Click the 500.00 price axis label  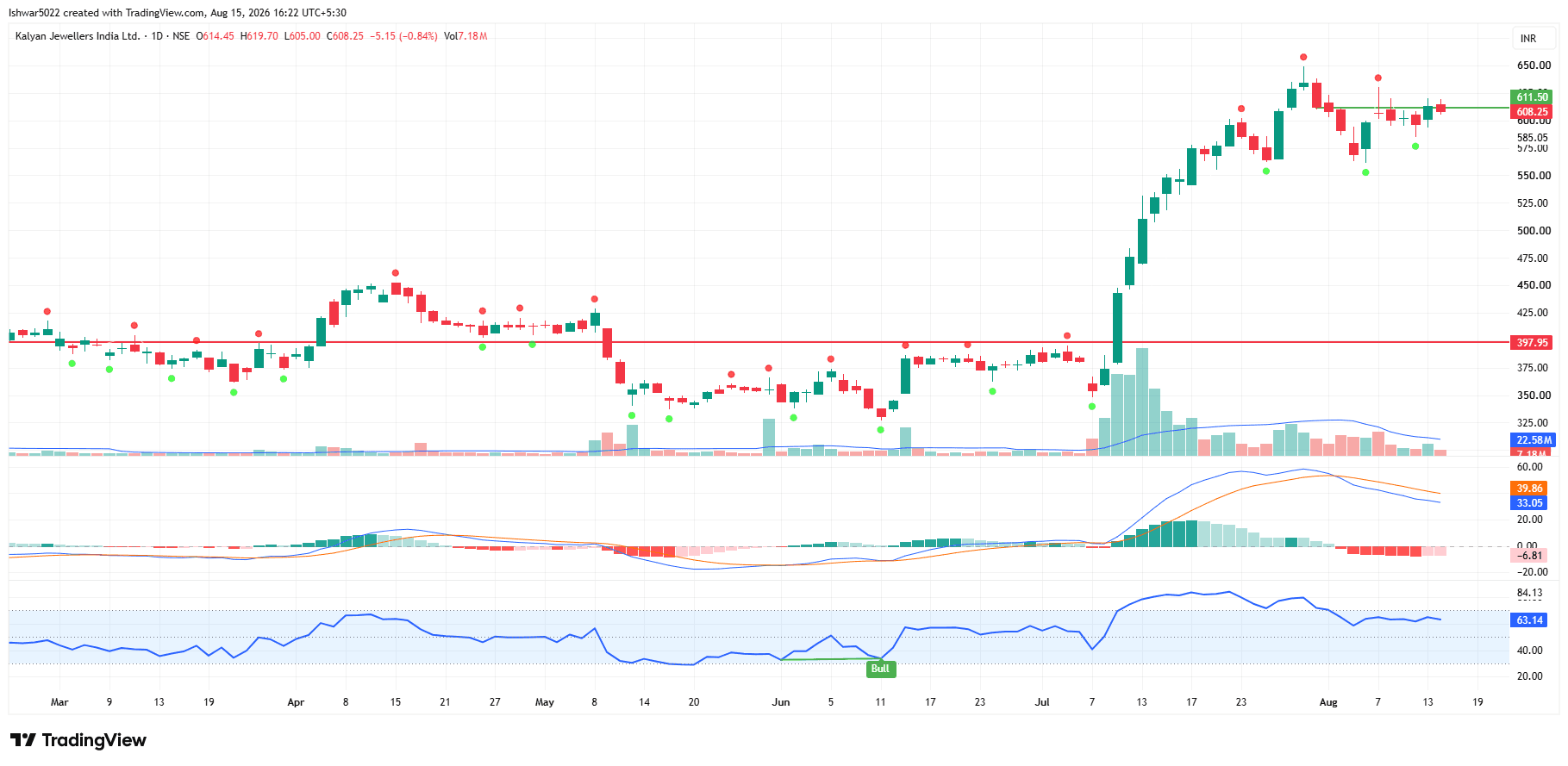tap(1534, 231)
